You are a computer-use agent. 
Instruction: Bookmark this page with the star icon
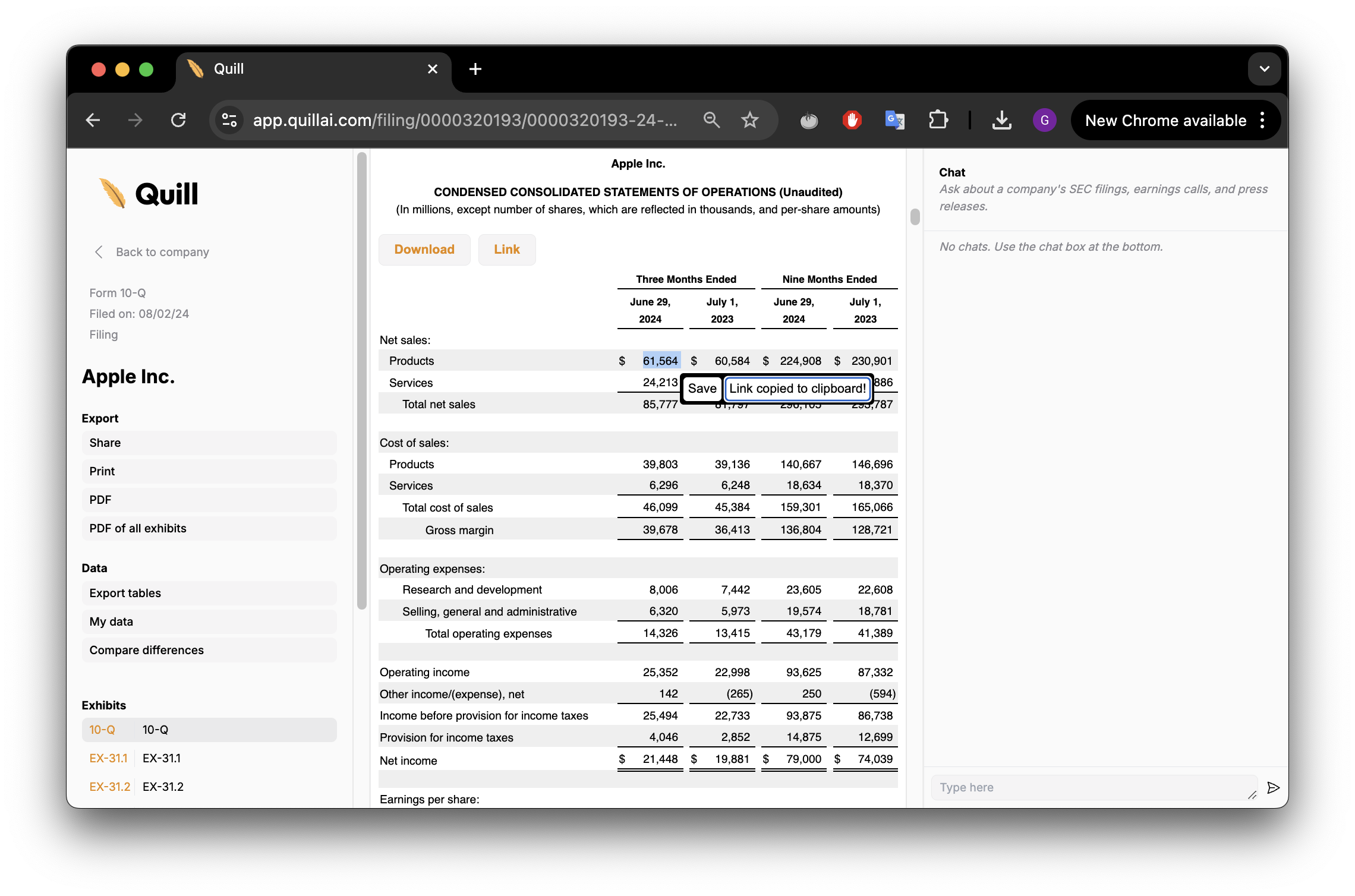750,121
